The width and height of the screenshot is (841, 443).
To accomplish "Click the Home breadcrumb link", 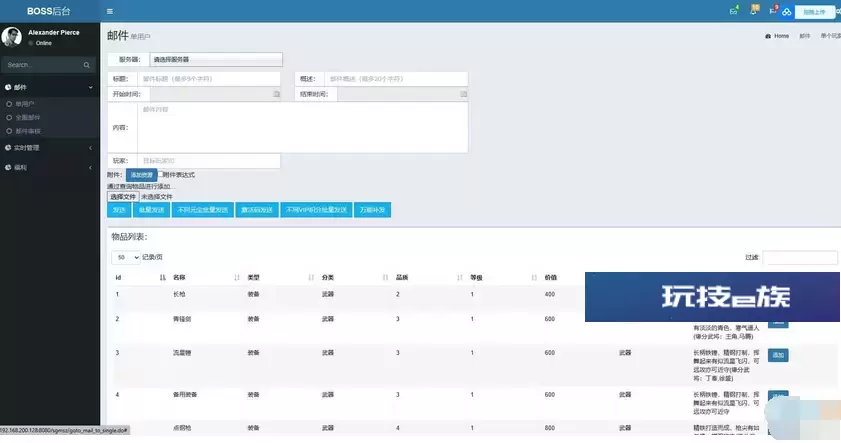I will tap(777, 36).
